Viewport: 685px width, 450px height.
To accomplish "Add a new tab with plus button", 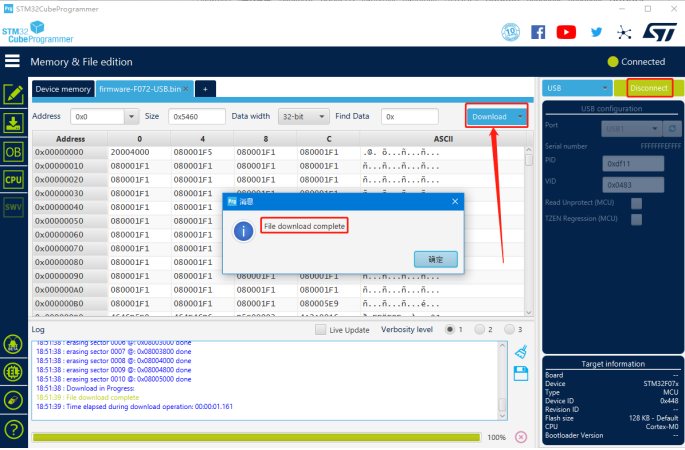I will (205, 89).
